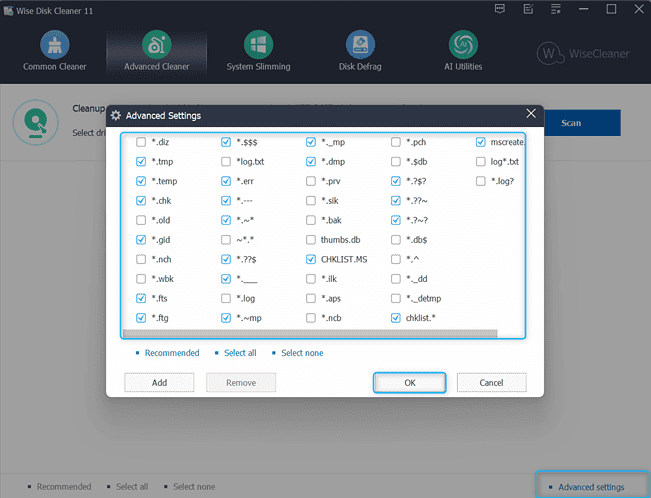Open the Disk Defrag icon
651x498 pixels.
(360, 45)
